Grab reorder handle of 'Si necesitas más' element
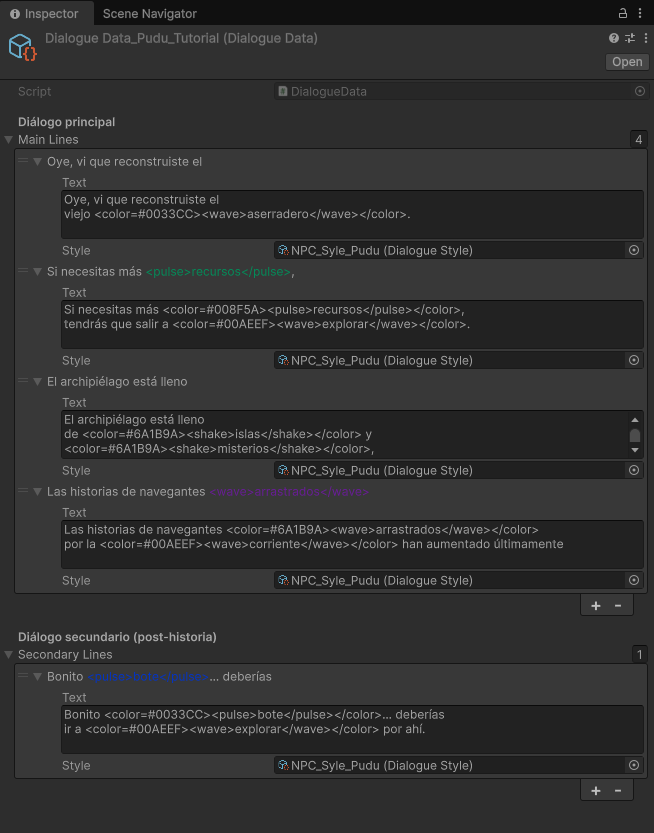The width and height of the screenshot is (654, 833). (x=23, y=270)
